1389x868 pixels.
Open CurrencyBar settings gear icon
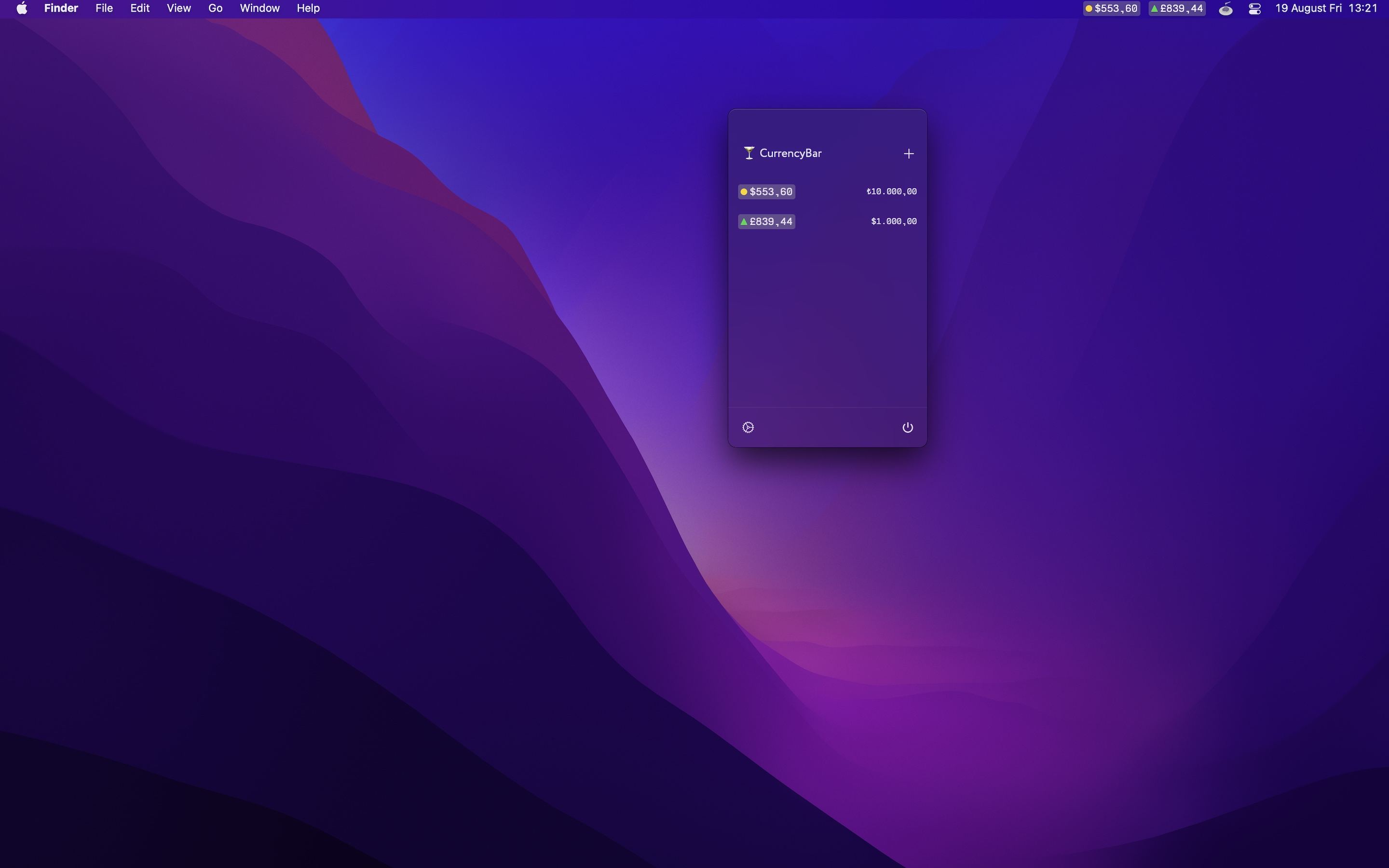pos(748,427)
